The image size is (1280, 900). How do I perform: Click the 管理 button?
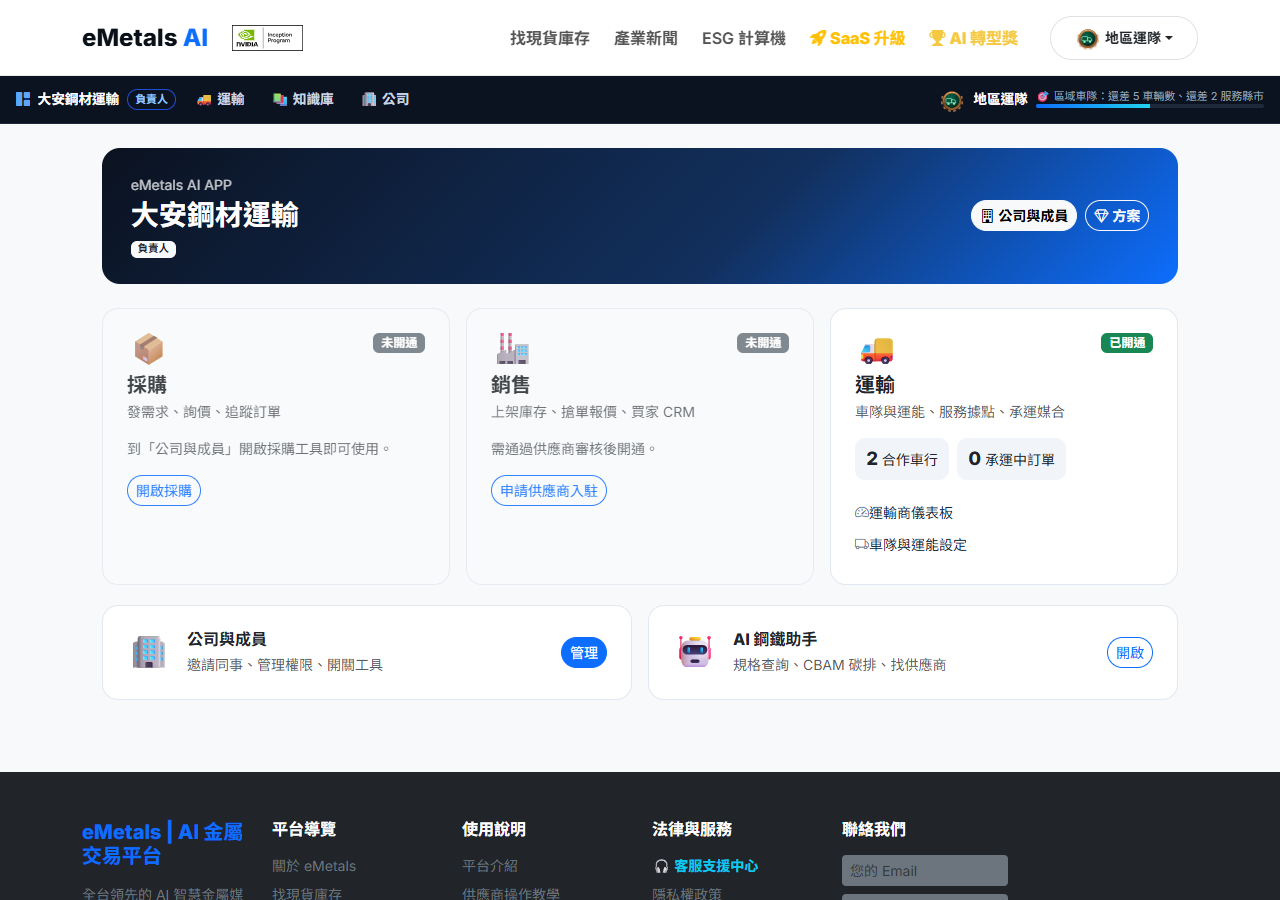pos(584,652)
